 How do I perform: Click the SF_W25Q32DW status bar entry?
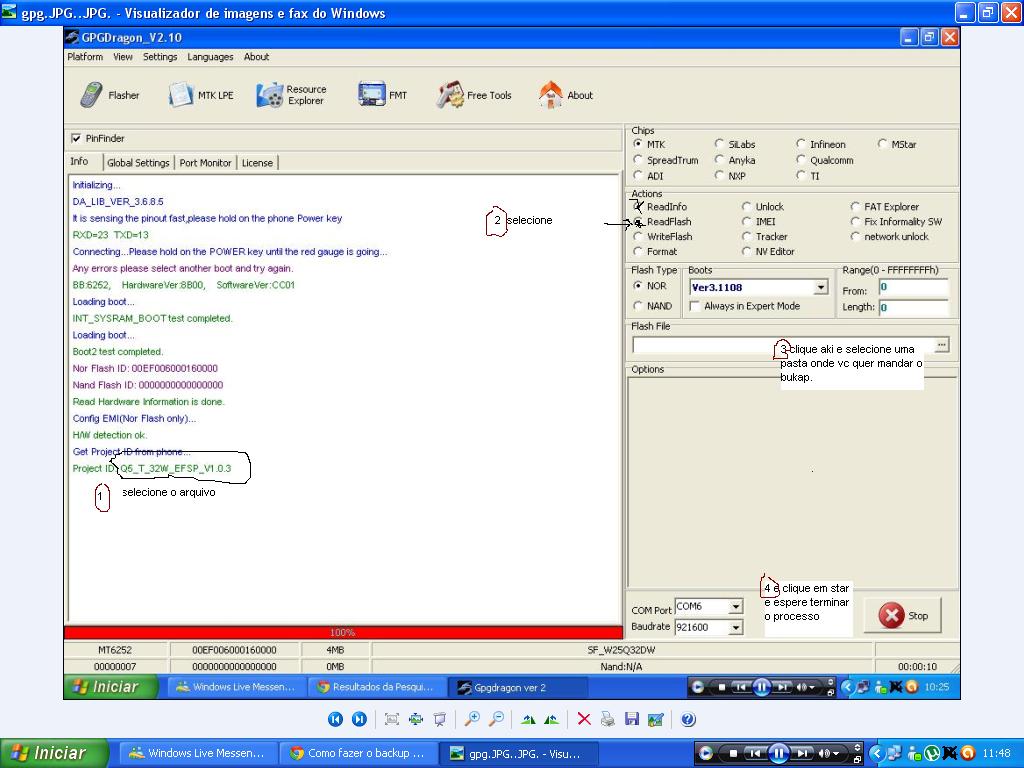pyautogui.click(x=621, y=650)
